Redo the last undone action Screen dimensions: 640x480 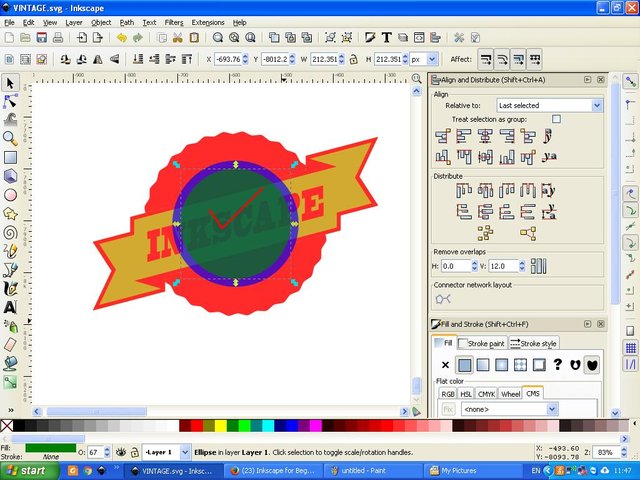click(138, 38)
